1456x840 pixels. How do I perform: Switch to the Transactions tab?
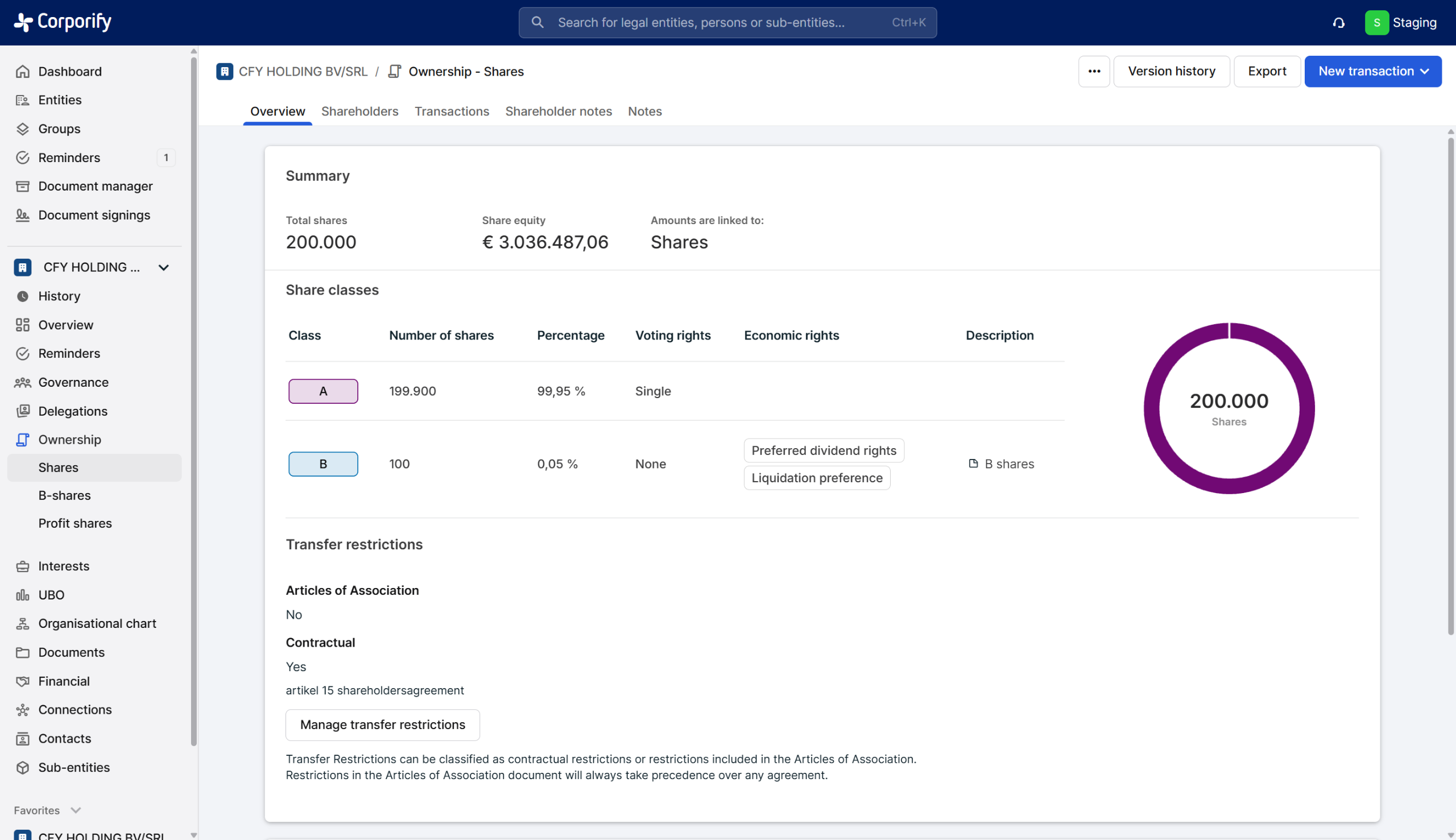pyautogui.click(x=451, y=111)
